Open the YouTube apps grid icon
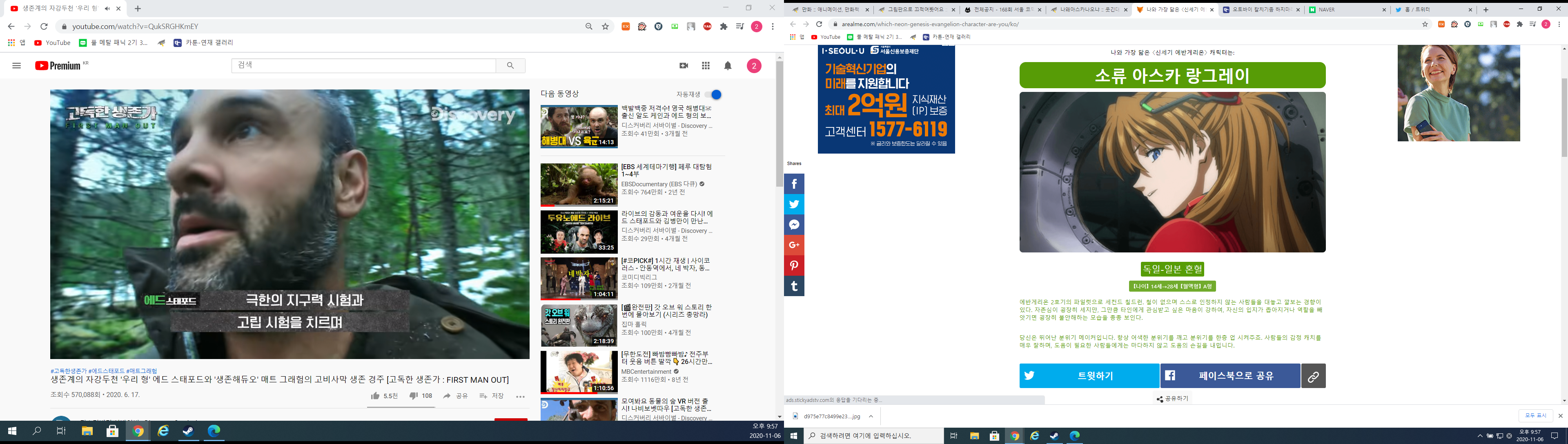The width and height of the screenshot is (1568, 444). point(706,66)
